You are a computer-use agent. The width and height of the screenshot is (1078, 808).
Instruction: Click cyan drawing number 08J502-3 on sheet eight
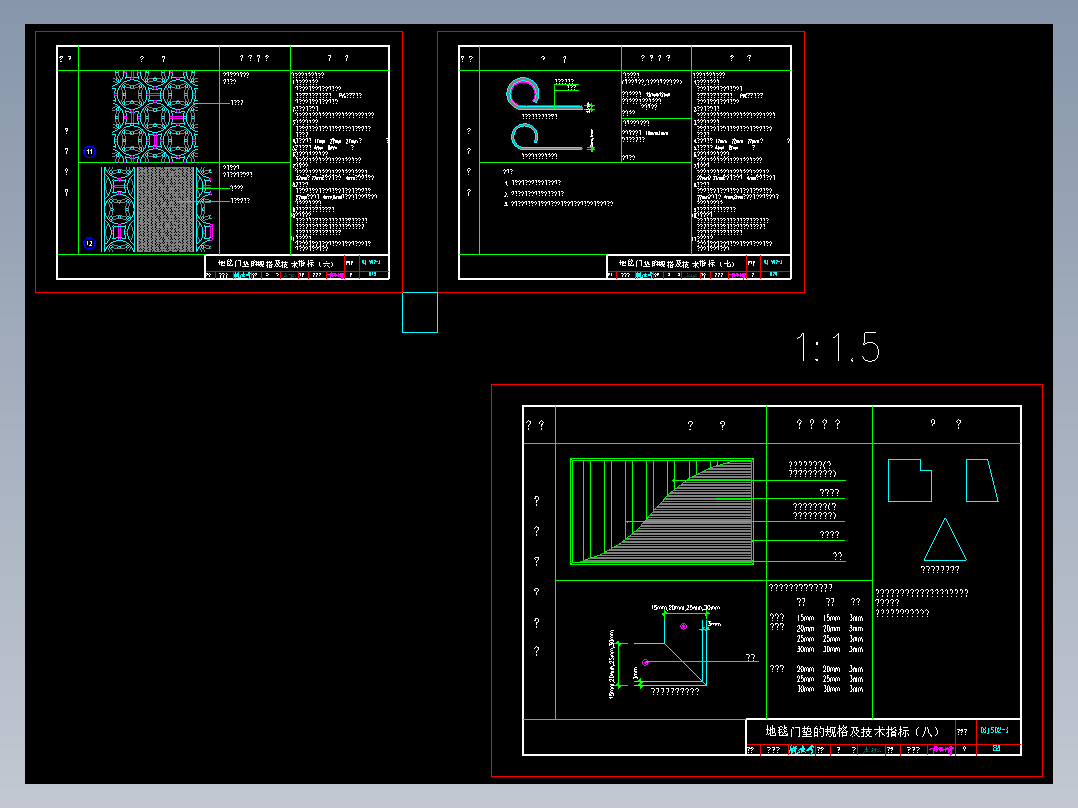(x=994, y=730)
